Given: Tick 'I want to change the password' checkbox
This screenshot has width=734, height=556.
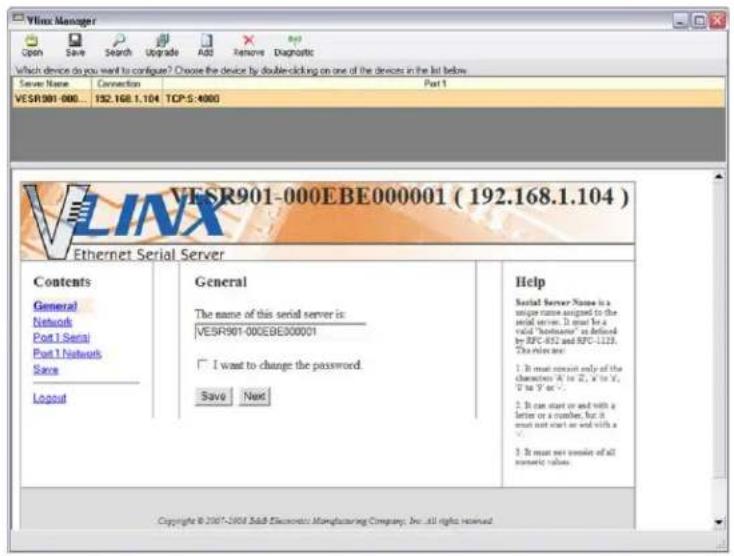Looking at the screenshot, I should [202, 364].
